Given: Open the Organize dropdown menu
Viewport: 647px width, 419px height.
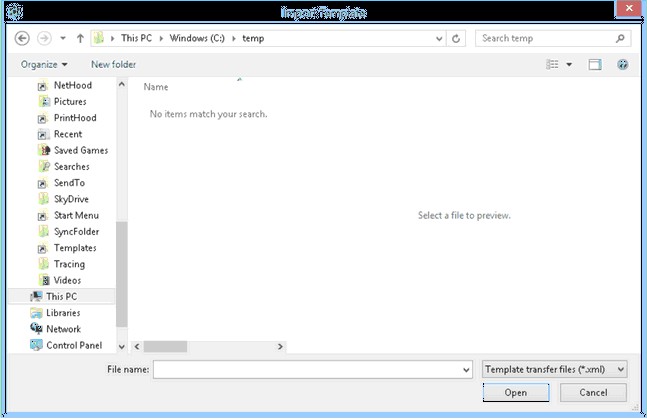Looking at the screenshot, I should pos(44,65).
